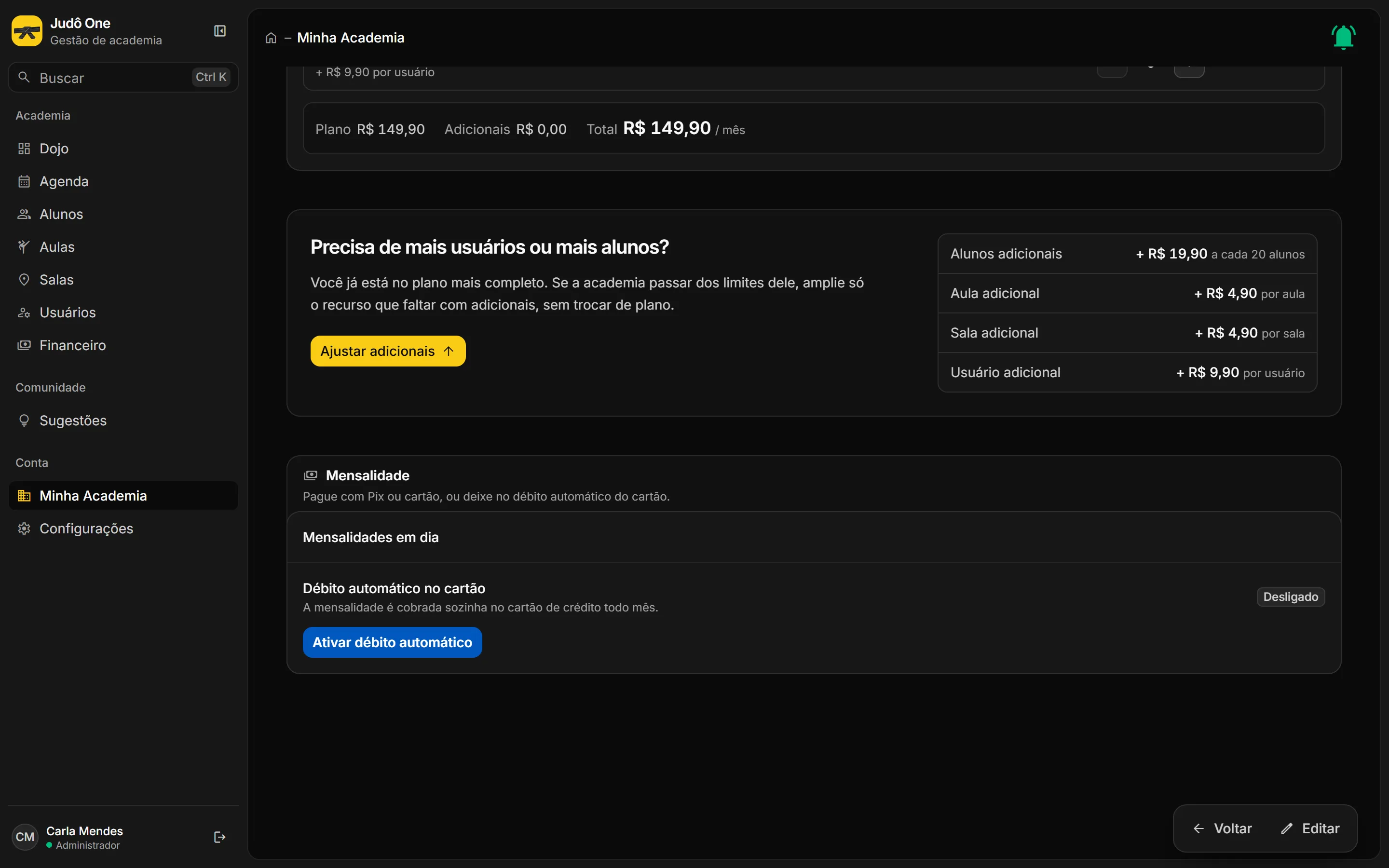Open the Configurações page
Screen dimensions: 1389x868
click(x=123, y=528)
